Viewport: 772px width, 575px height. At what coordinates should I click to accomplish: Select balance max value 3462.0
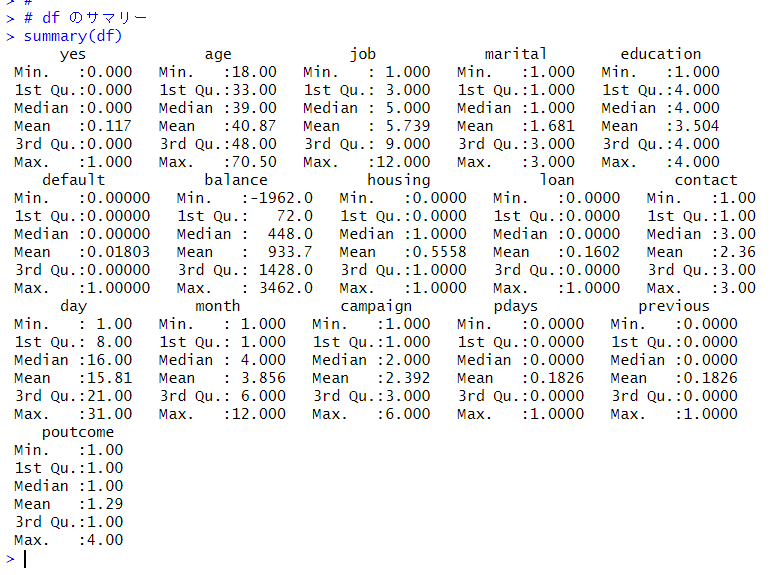pyautogui.click(x=286, y=288)
